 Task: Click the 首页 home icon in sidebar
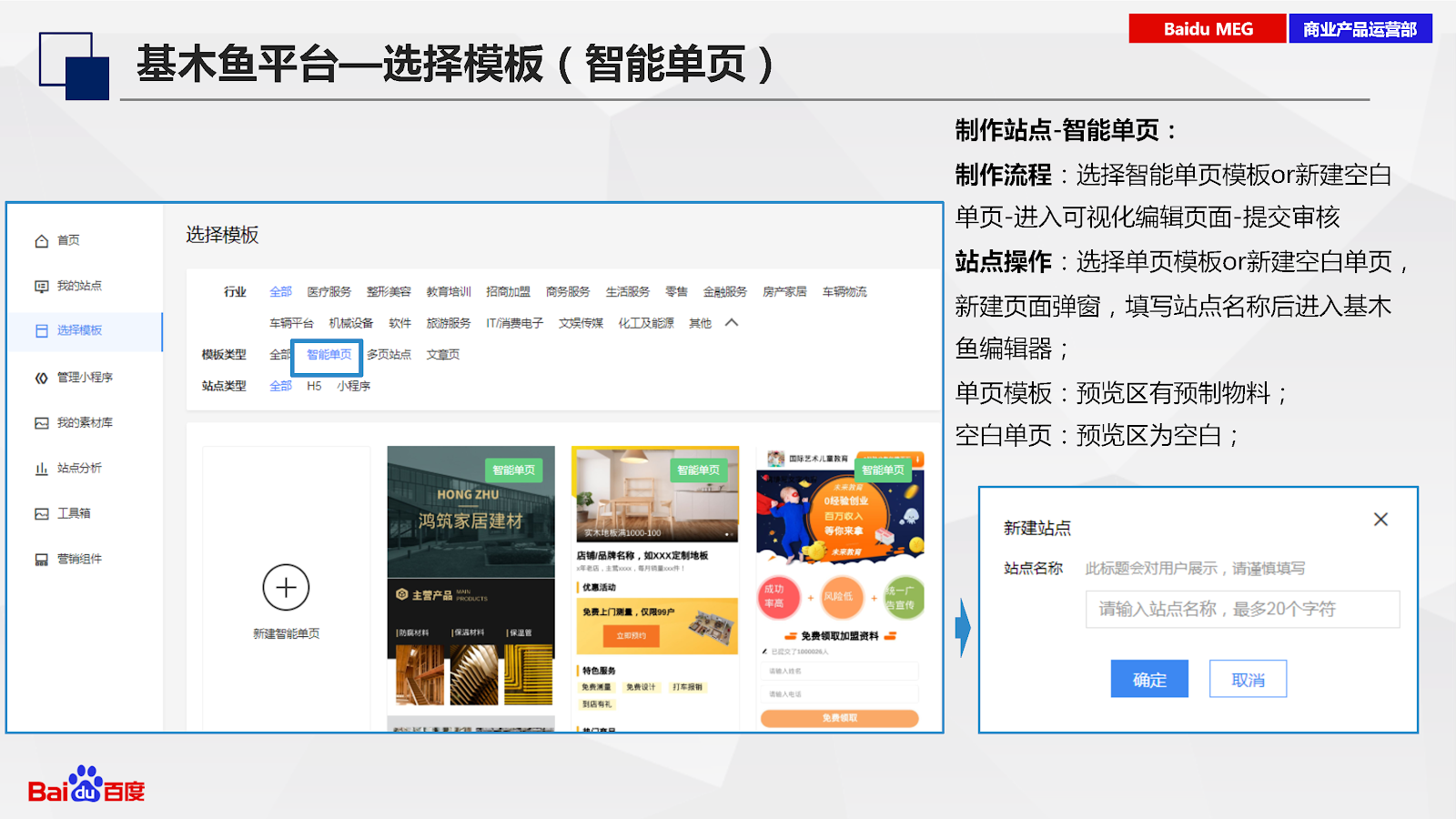[42, 241]
